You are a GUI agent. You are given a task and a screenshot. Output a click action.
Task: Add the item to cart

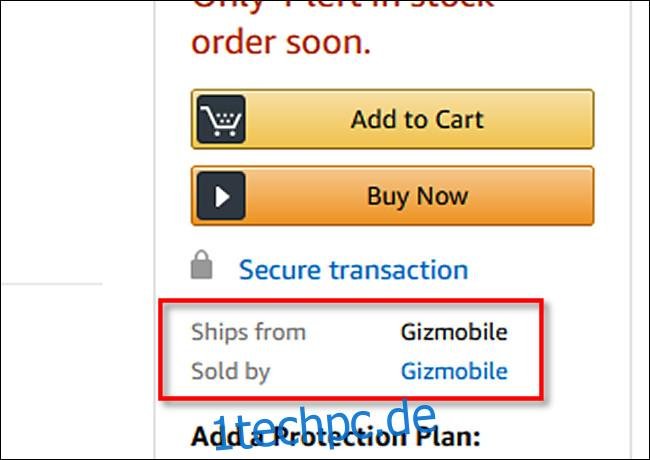point(393,119)
